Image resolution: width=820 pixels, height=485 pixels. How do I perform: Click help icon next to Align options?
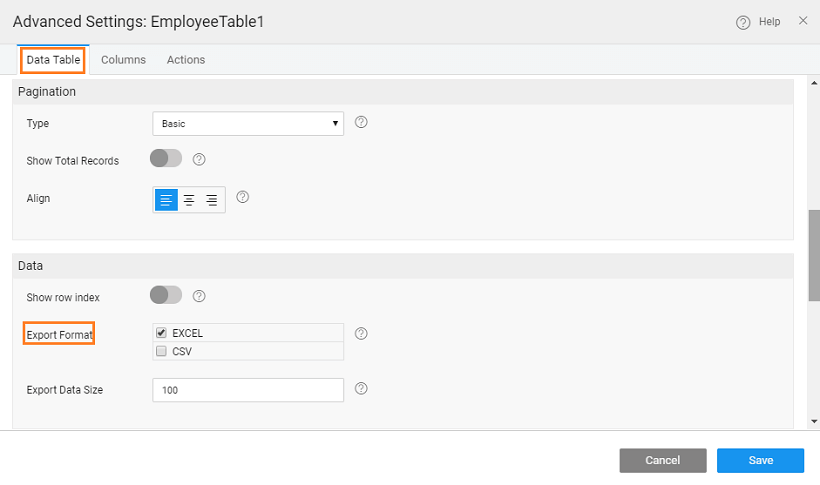click(x=242, y=197)
